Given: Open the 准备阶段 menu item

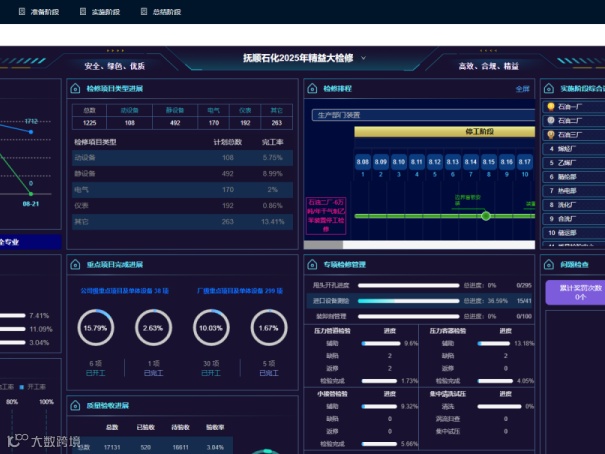Looking at the screenshot, I should 39,12.
